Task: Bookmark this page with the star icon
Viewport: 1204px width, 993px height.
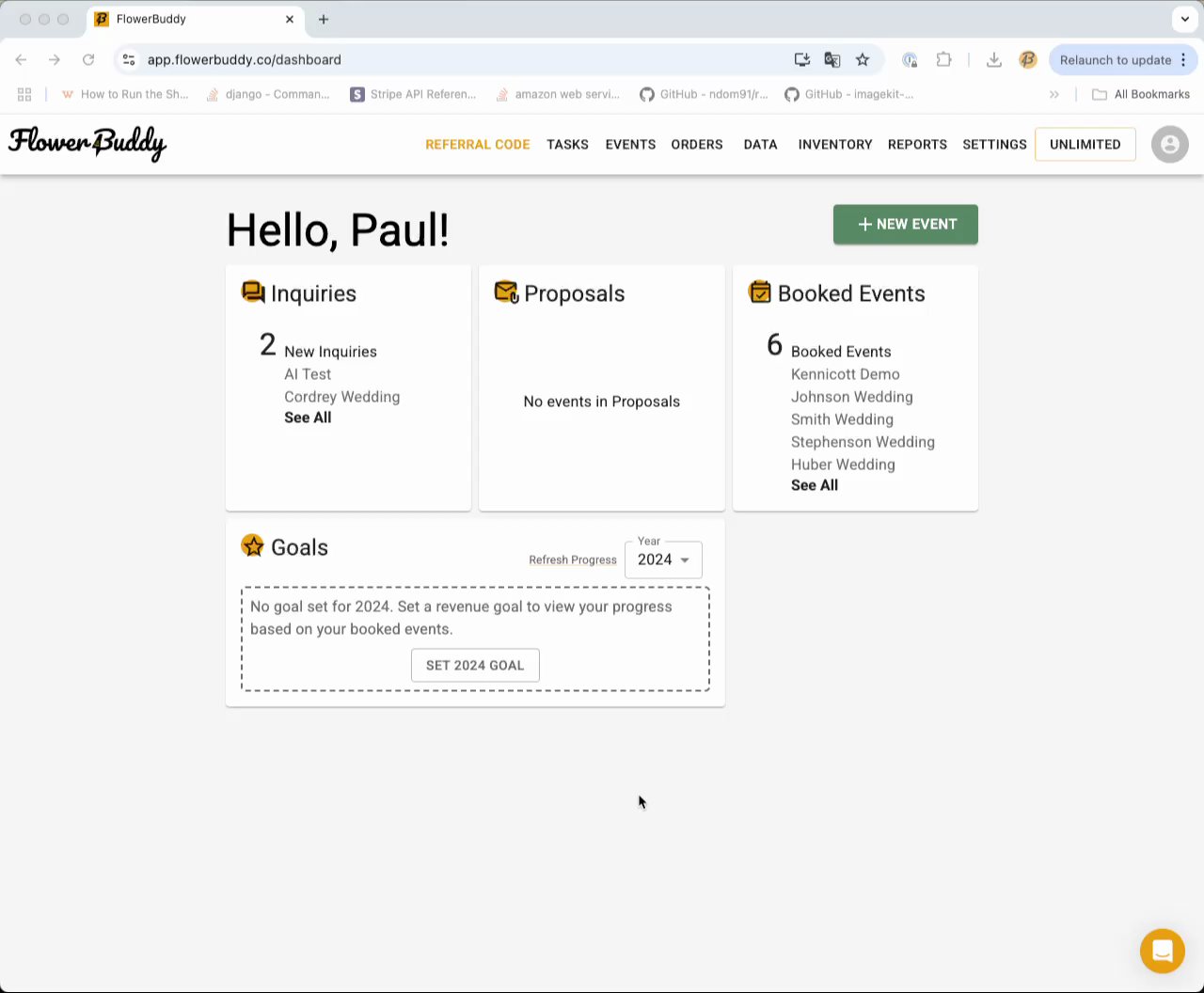Action: (x=863, y=59)
